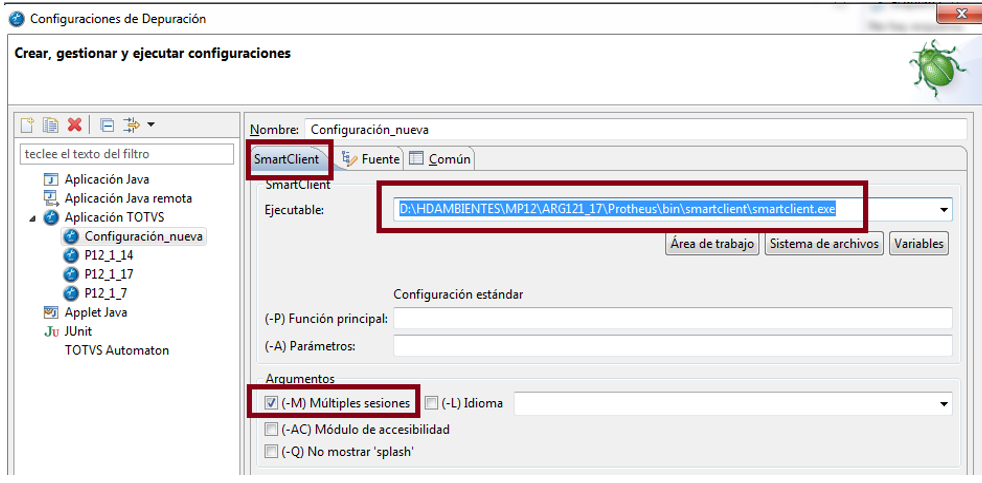Click the Variables button
982x483 pixels.
pos(919,244)
